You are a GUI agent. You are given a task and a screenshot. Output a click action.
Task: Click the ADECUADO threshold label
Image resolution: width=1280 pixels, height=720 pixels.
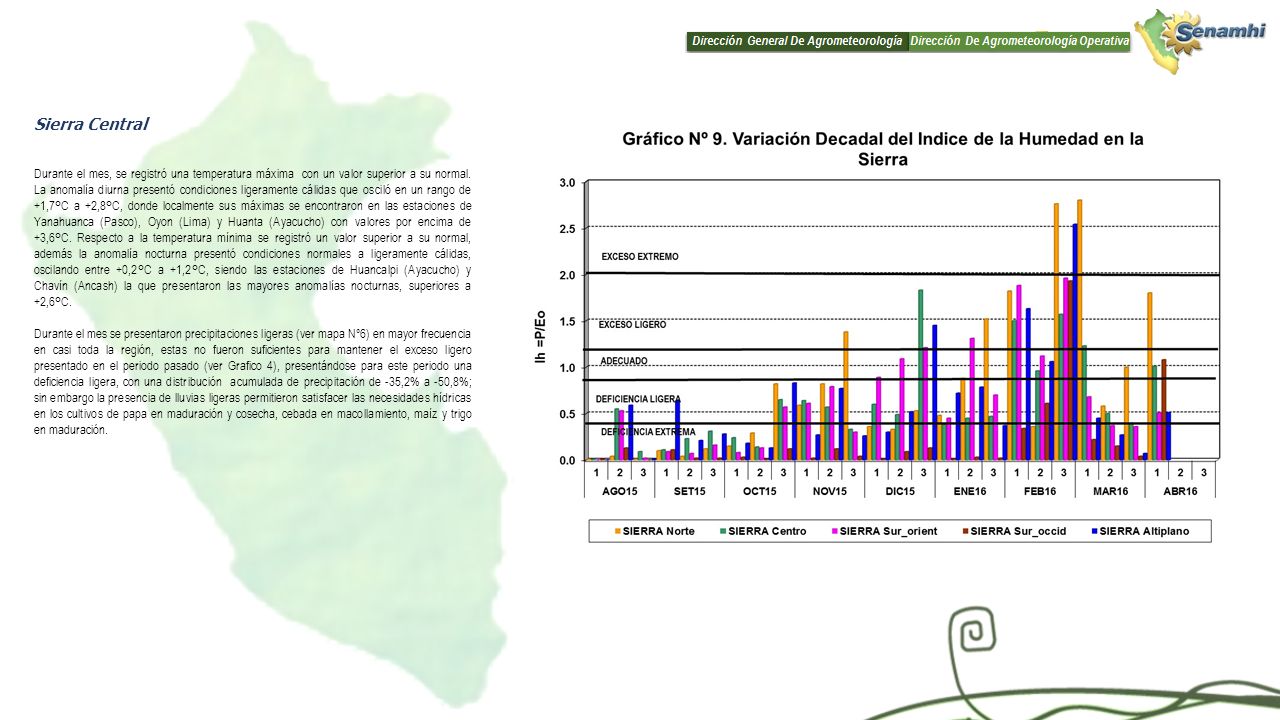tap(624, 360)
